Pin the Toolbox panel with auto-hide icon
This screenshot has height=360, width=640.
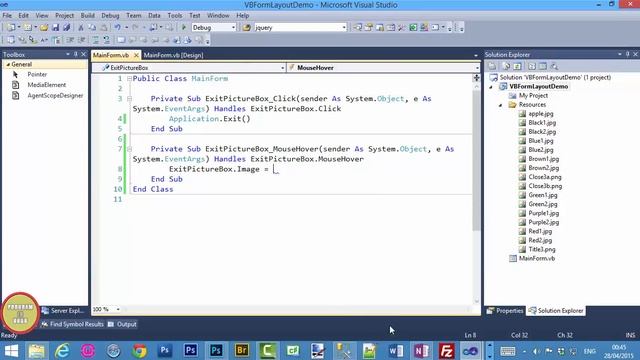[x=76, y=54]
